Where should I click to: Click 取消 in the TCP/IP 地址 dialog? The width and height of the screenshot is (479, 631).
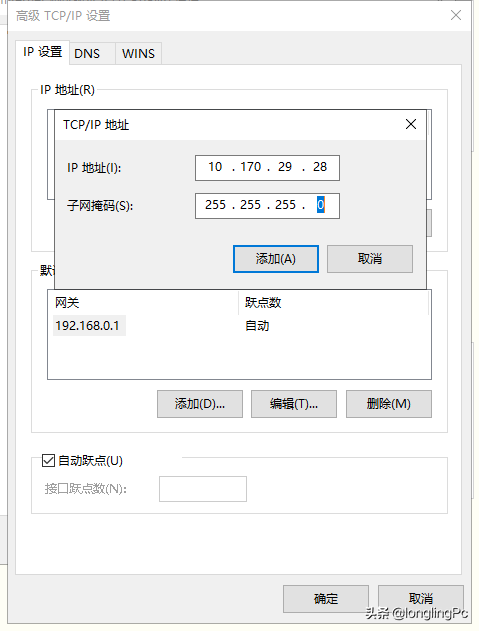[x=370, y=259]
